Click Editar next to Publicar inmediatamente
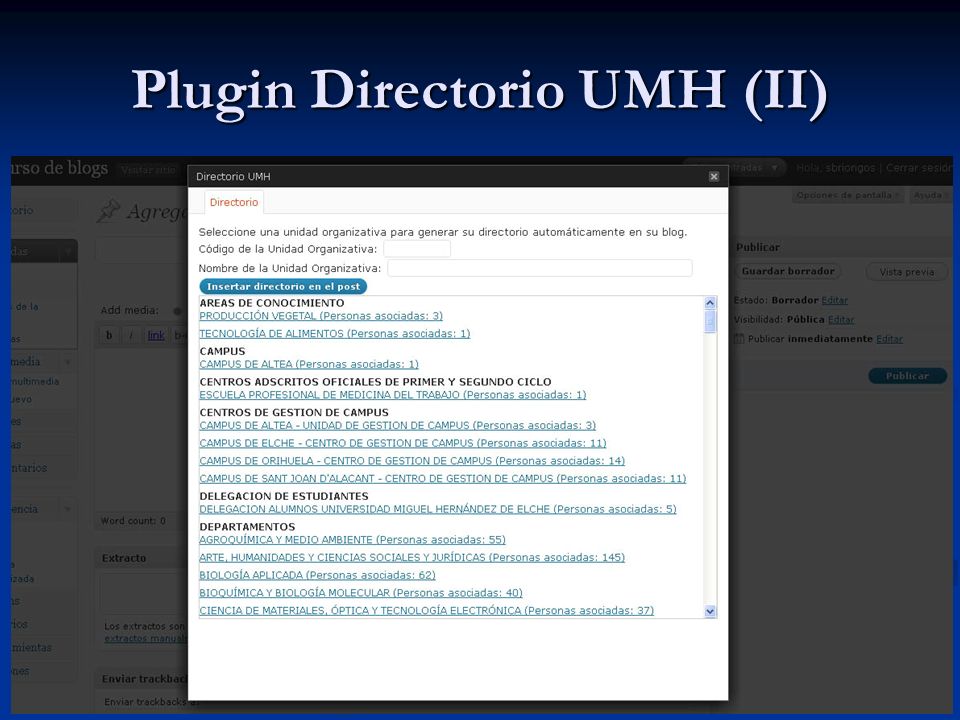This screenshot has width=960, height=720. click(889, 339)
